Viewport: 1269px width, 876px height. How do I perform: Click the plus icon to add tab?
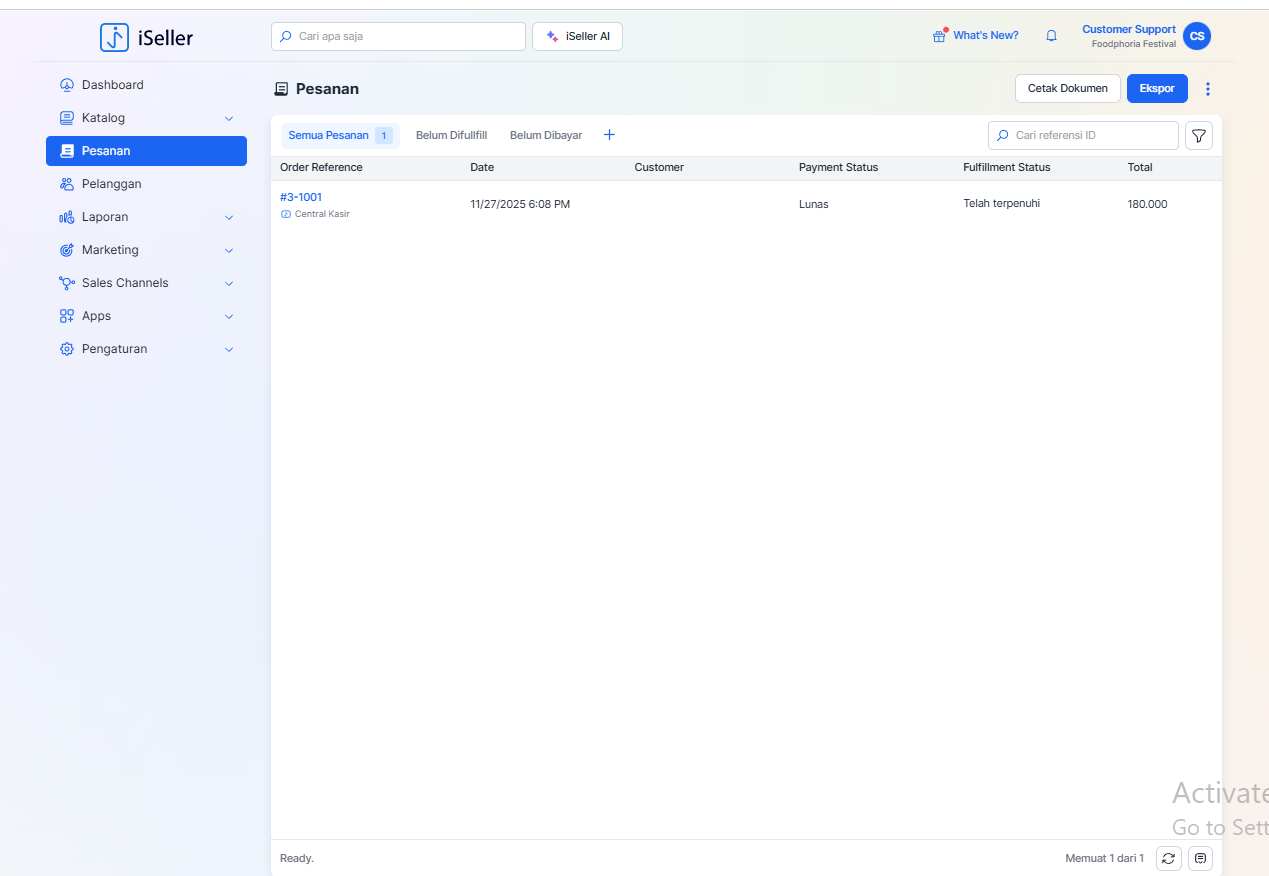pyautogui.click(x=609, y=135)
